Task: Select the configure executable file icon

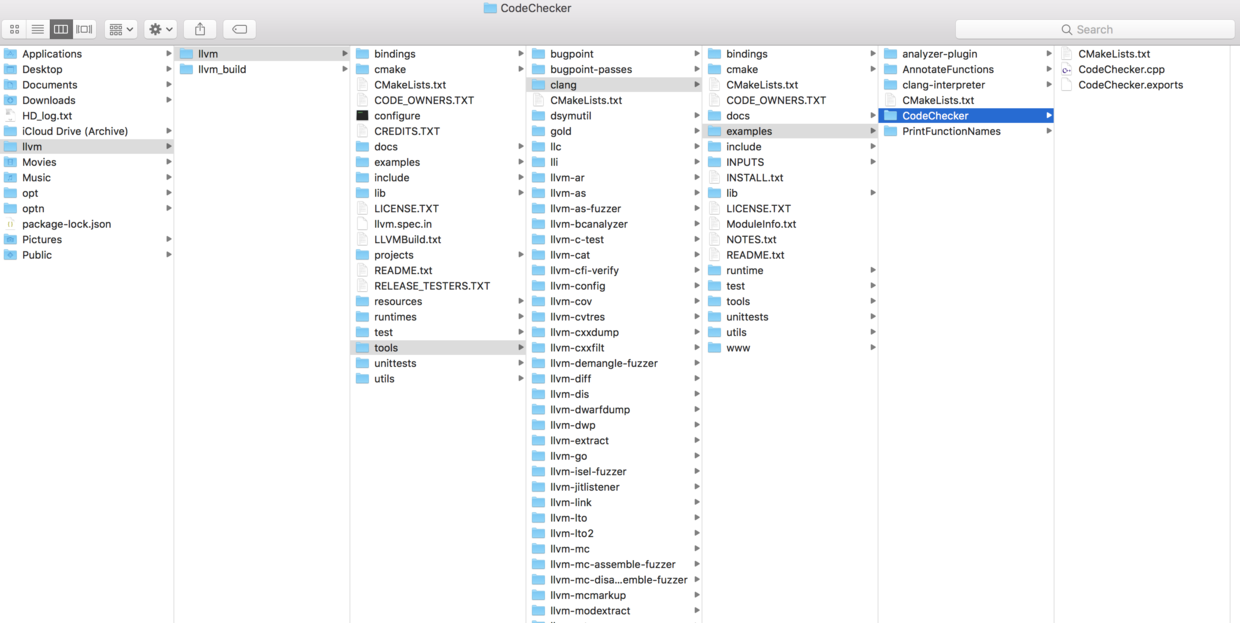Action: tap(362, 115)
